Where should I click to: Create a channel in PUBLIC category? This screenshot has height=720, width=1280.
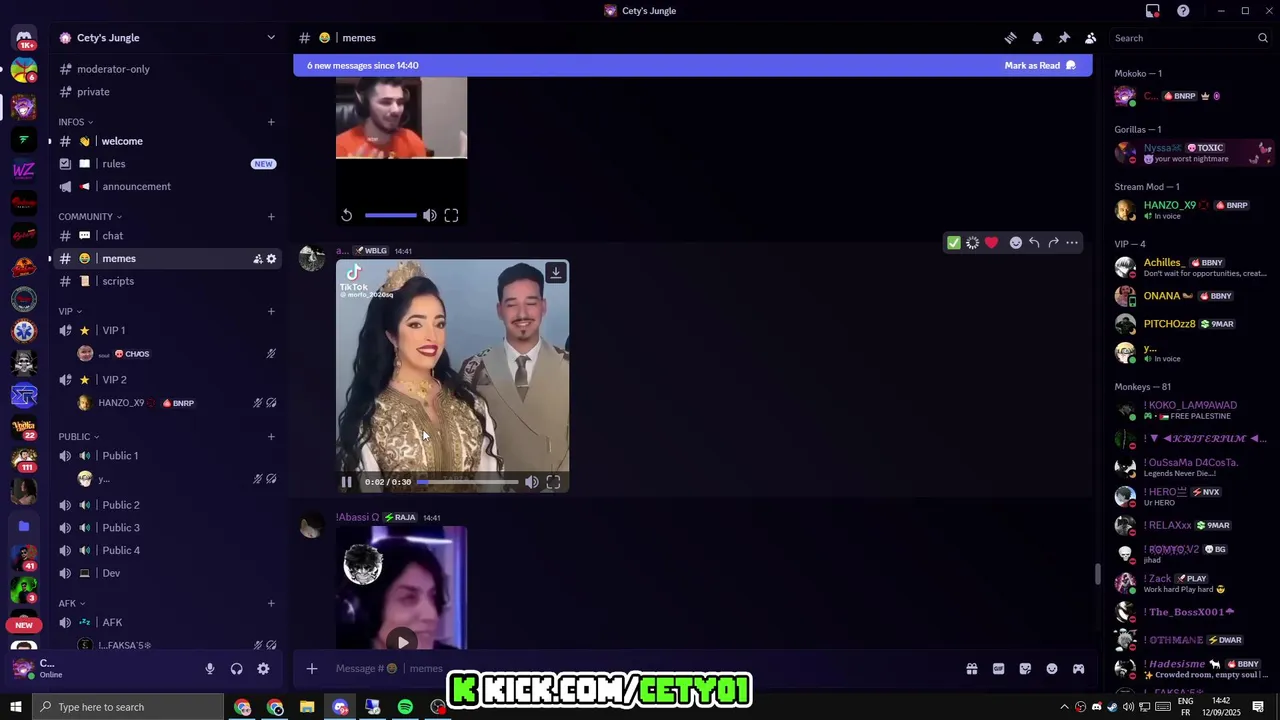[x=271, y=437]
